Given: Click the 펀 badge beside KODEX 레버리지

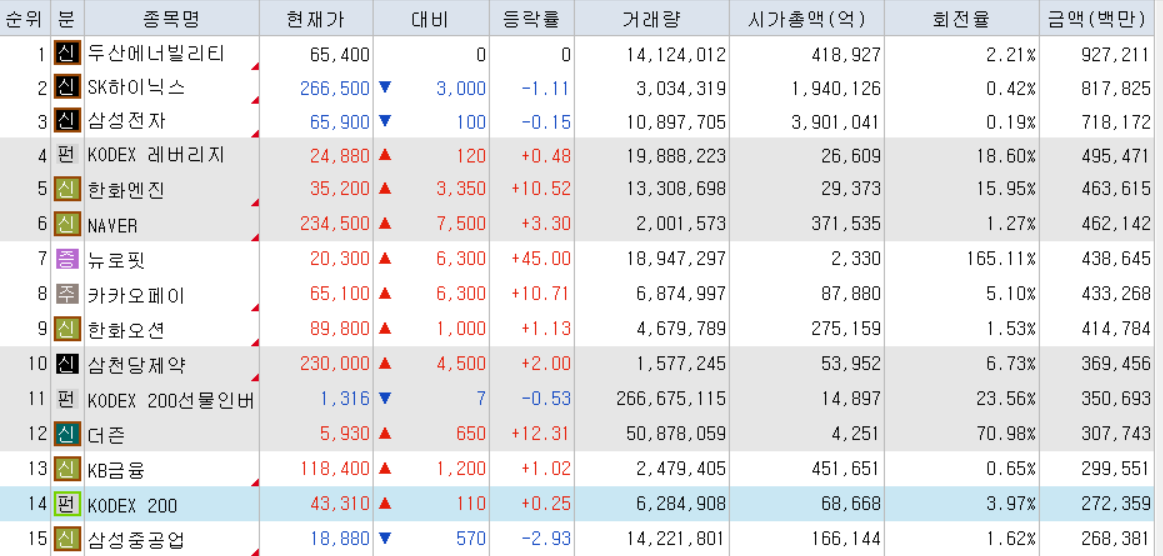Looking at the screenshot, I should pos(67,156).
